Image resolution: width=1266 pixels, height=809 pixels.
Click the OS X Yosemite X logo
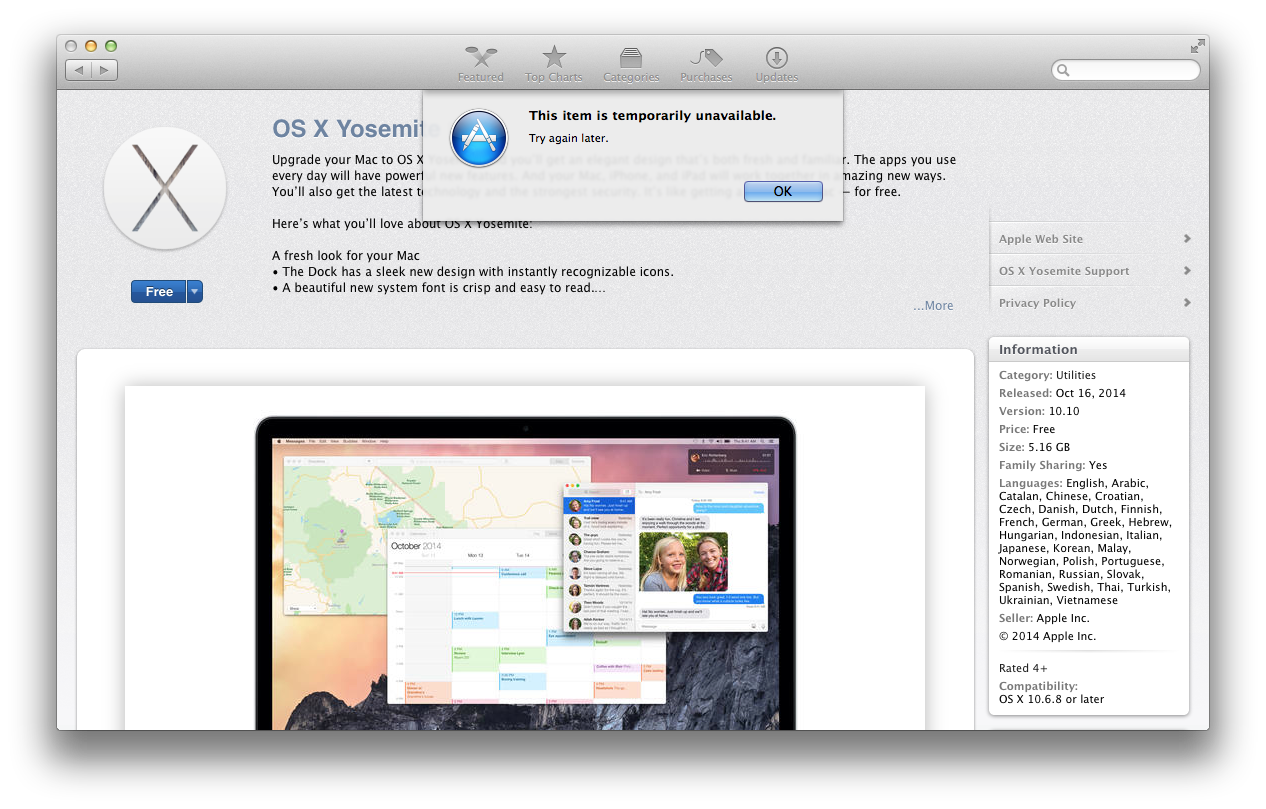tap(165, 188)
